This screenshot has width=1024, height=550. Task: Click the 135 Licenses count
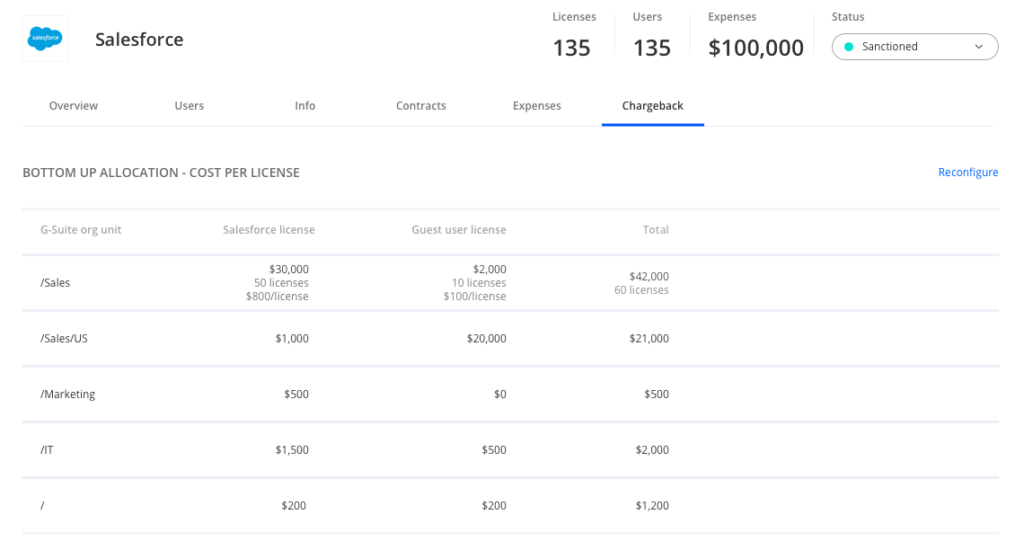[571, 48]
